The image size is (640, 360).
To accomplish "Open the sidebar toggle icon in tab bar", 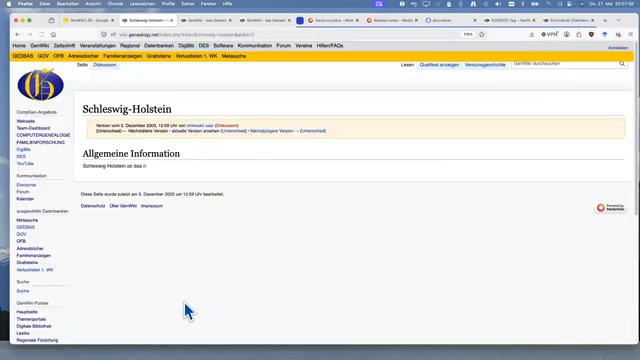I will [x=51, y=20].
